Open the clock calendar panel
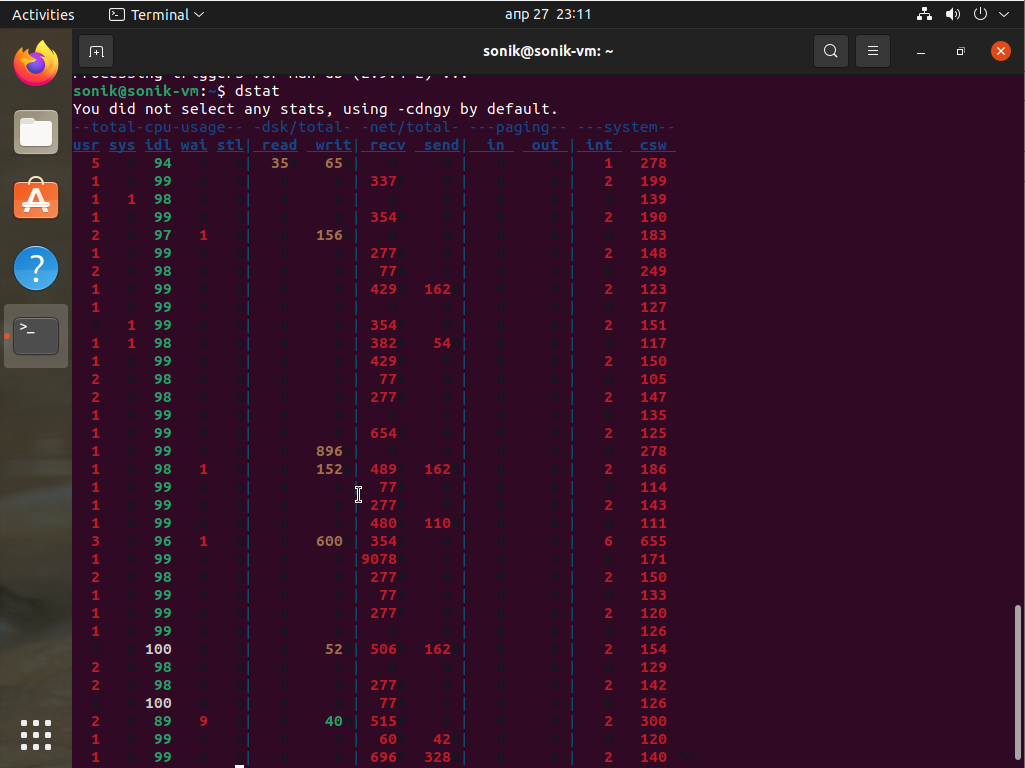1025x768 pixels. [548, 15]
